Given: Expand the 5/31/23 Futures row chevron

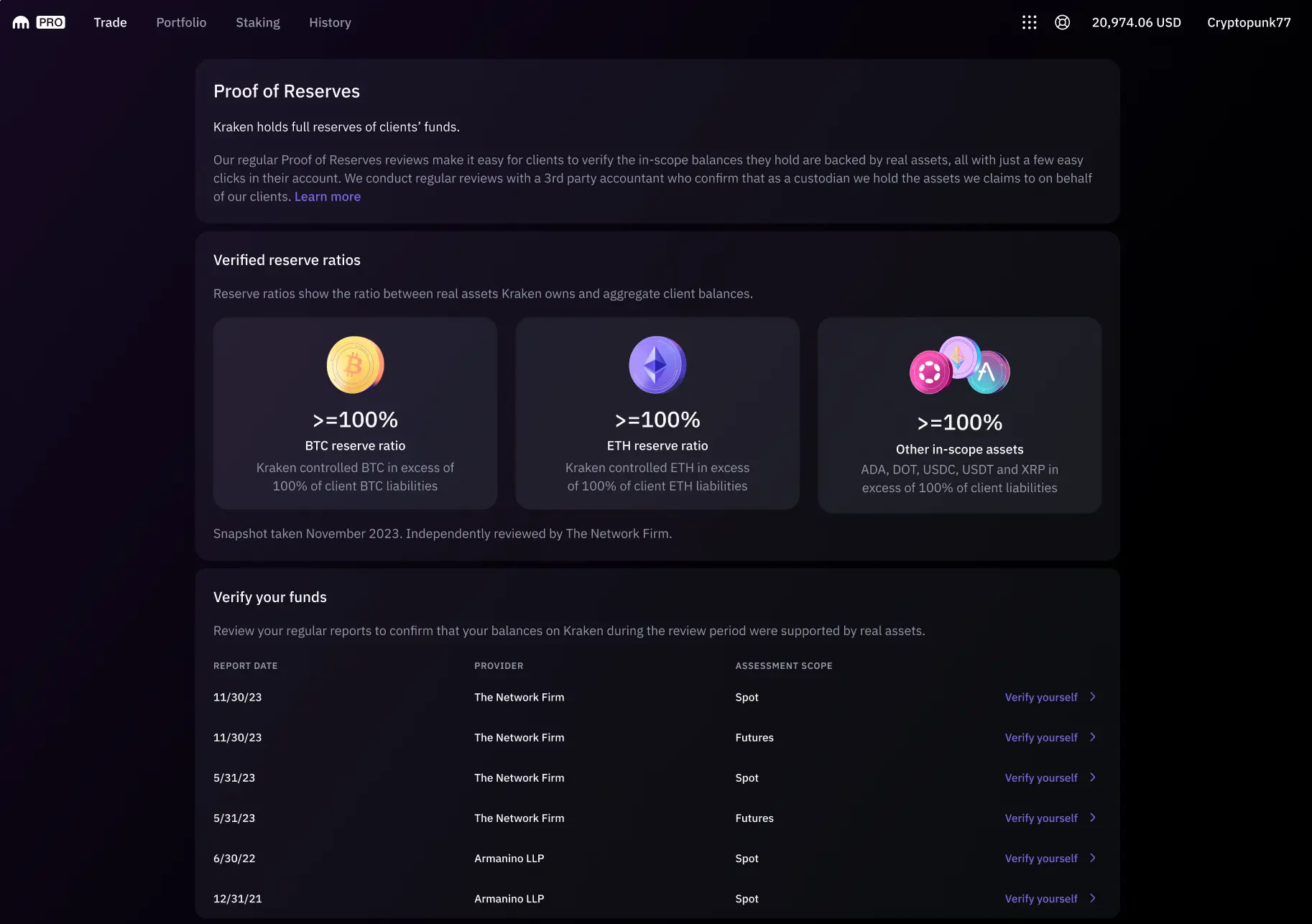Looking at the screenshot, I should (x=1093, y=818).
